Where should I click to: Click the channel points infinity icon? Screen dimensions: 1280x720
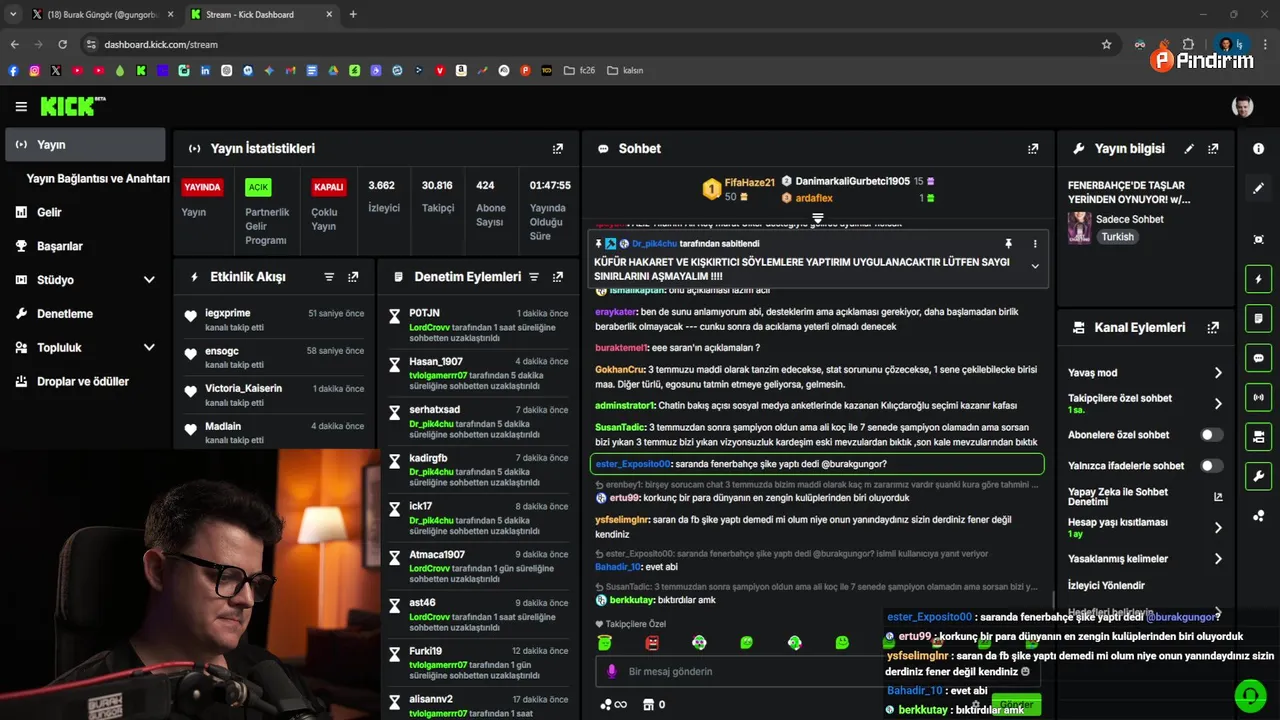pos(613,704)
